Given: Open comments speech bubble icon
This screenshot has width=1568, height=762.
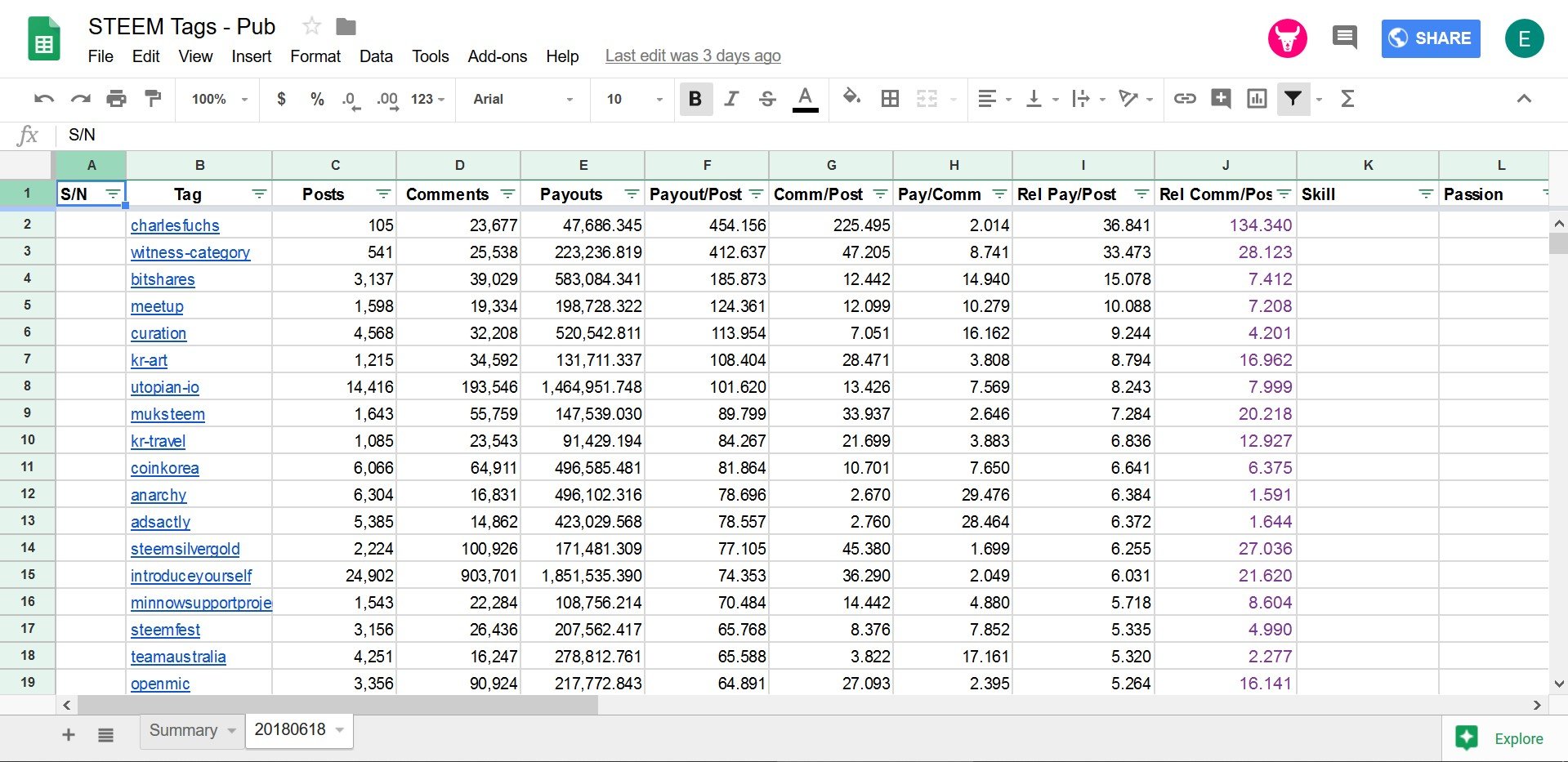Looking at the screenshot, I should [1344, 37].
